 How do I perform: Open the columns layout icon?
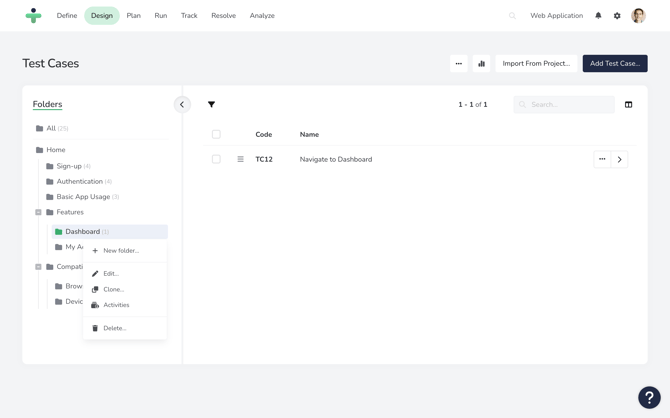click(x=628, y=104)
